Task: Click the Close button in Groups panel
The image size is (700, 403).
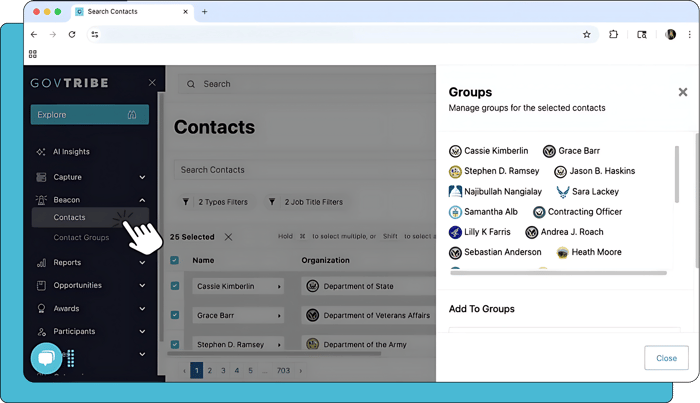Action: coord(666,357)
